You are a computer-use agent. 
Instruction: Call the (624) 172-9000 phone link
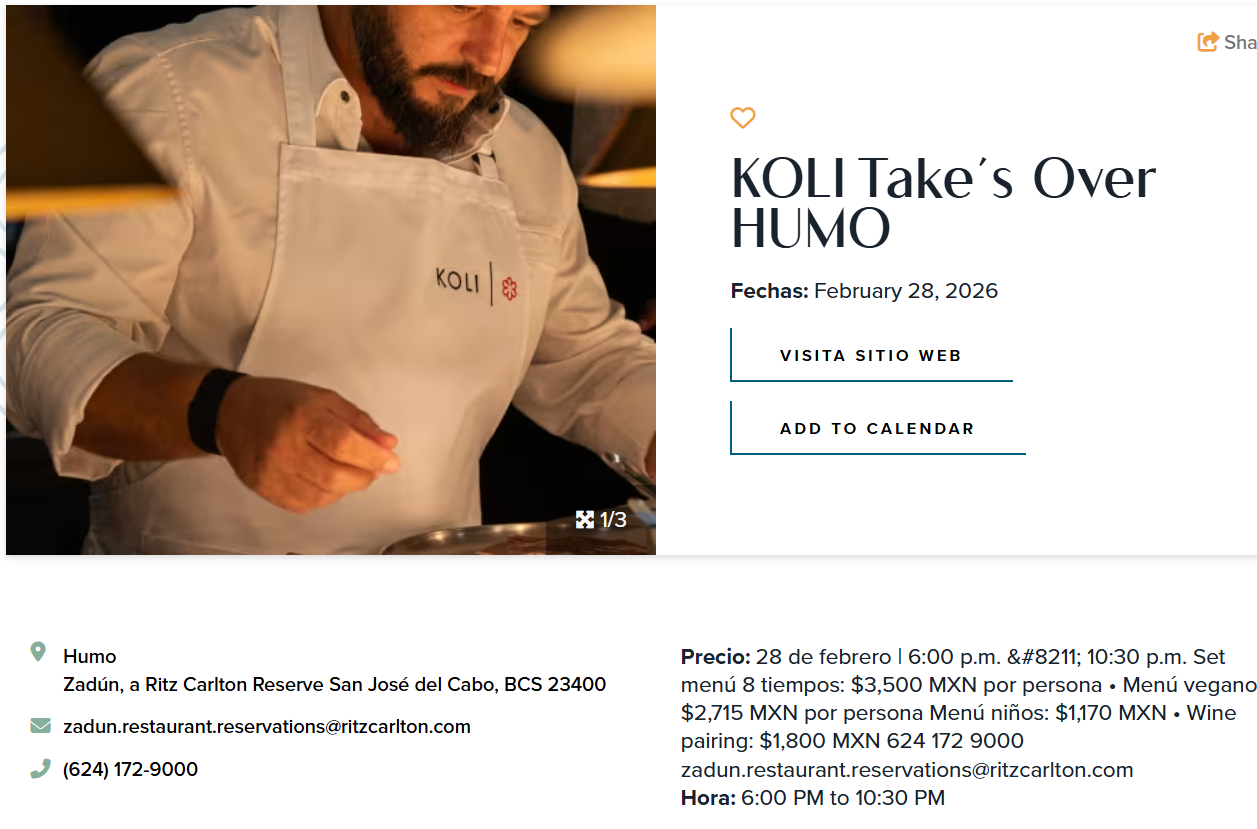coord(130,769)
